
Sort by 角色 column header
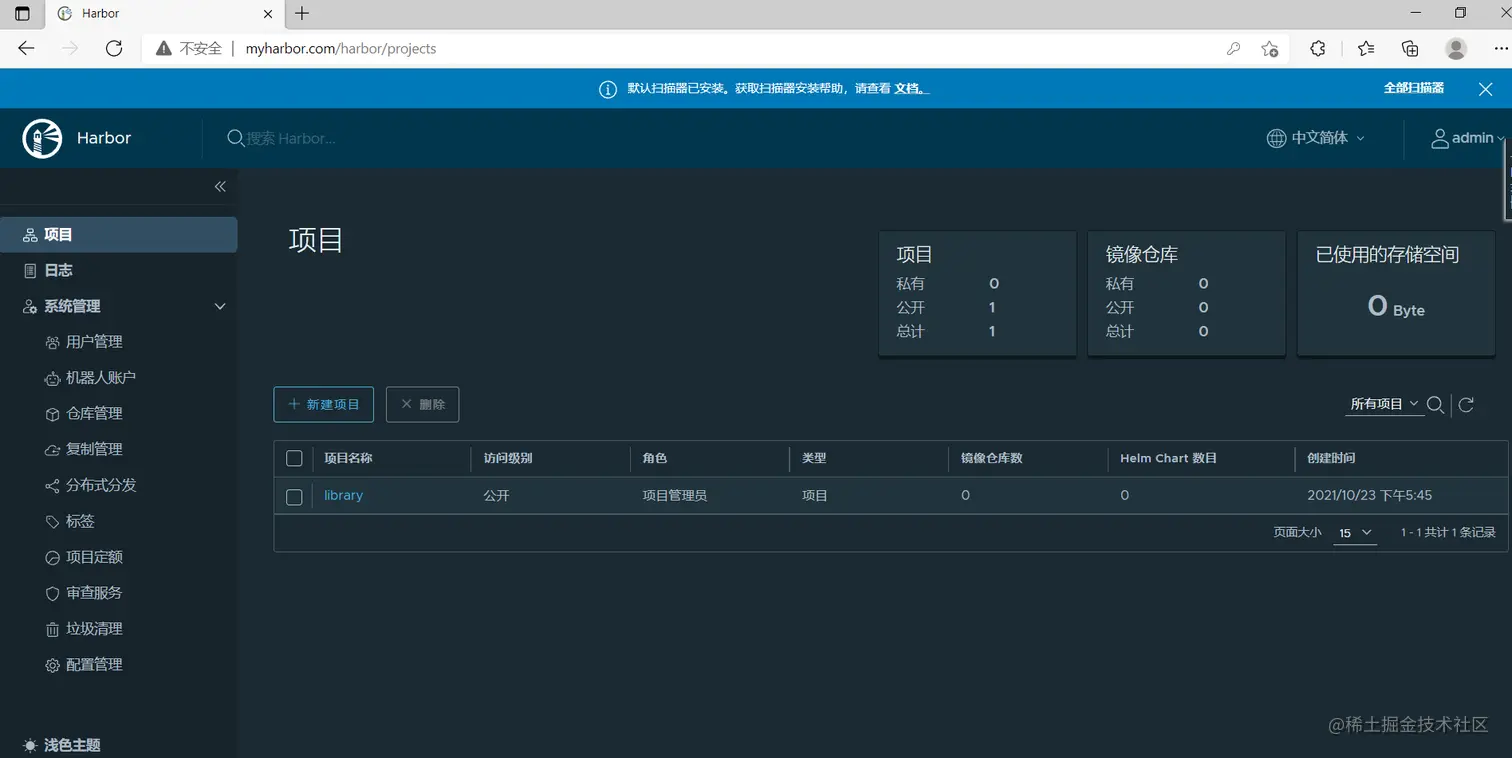pos(654,458)
